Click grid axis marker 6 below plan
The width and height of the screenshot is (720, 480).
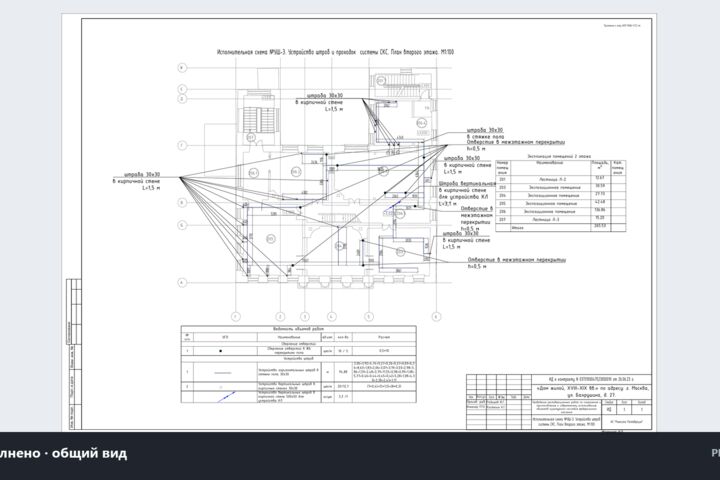coord(436,316)
